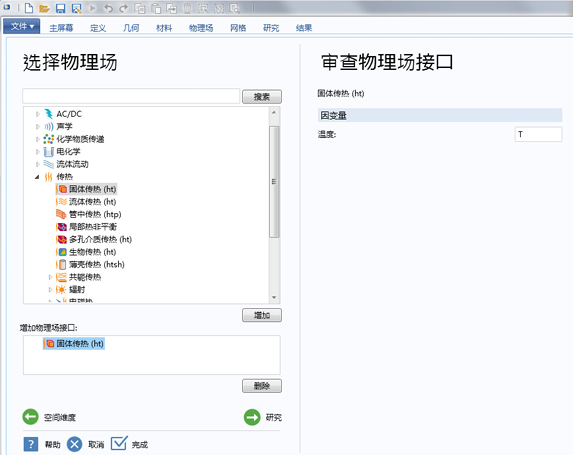Click the 空间维度 back link
The height and width of the screenshot is (455, 573).
pyautogui.click(x=60, y=417)
